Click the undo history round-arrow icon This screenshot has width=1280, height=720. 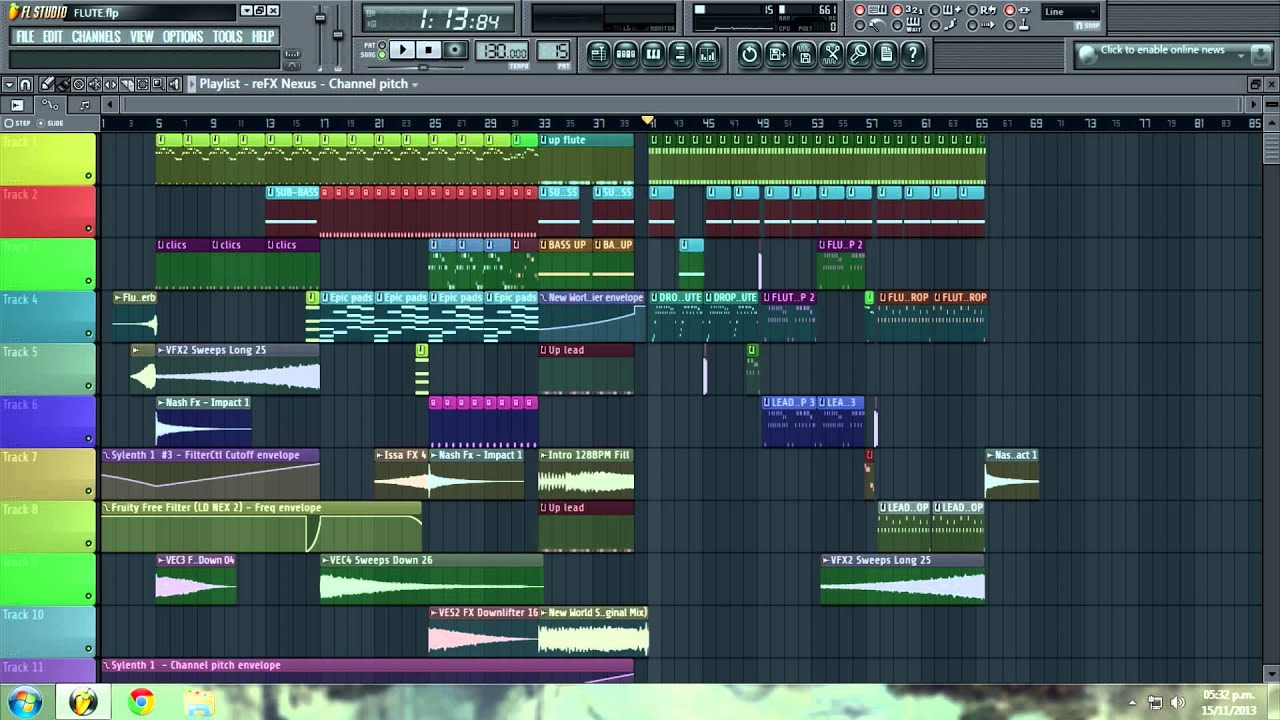(x=749, y=54)
